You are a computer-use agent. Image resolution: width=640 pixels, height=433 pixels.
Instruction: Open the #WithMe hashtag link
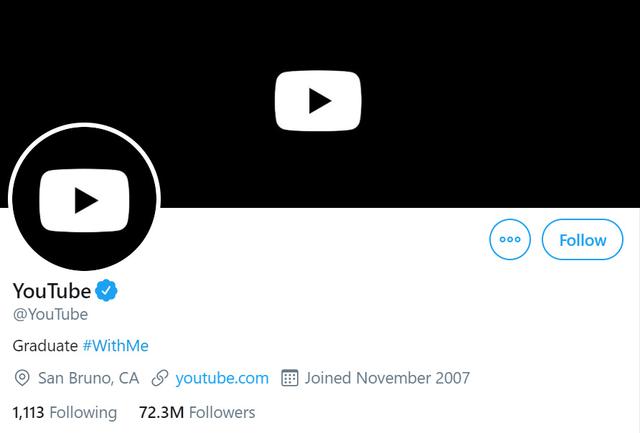pos(116,346)
